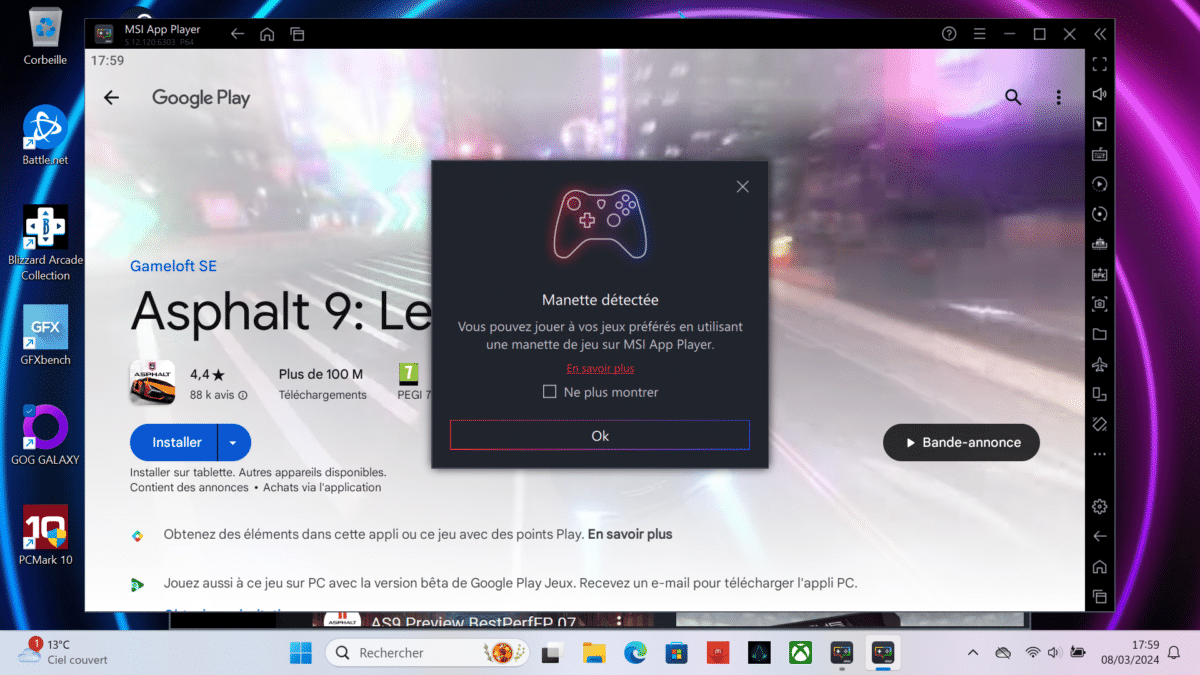Click the multi-instance icon in title bar

coord(297,34)
